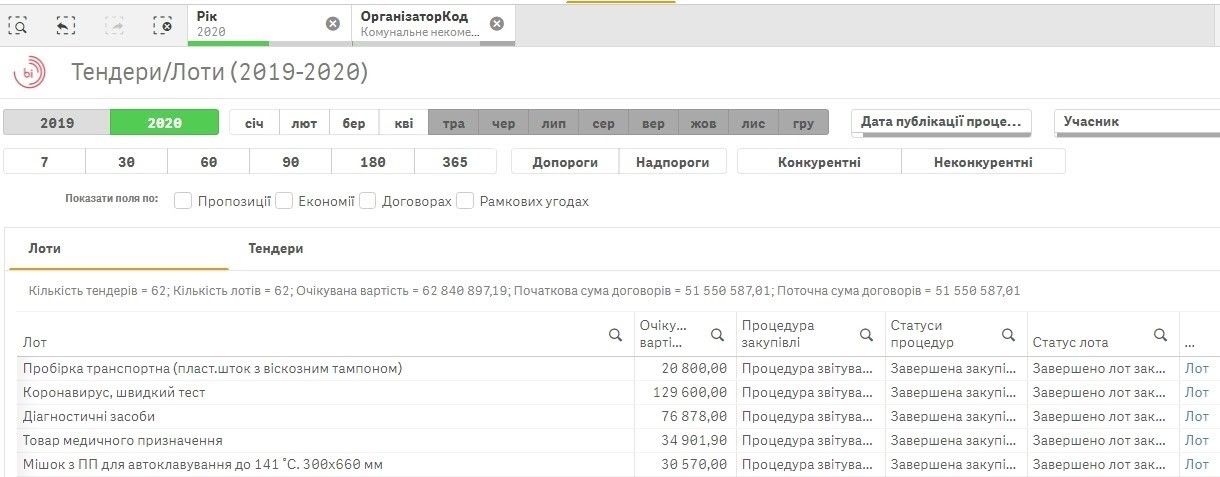Filter by Неконкурентні
Viewport: 1220px width, 477px height.
coord(984,162)
